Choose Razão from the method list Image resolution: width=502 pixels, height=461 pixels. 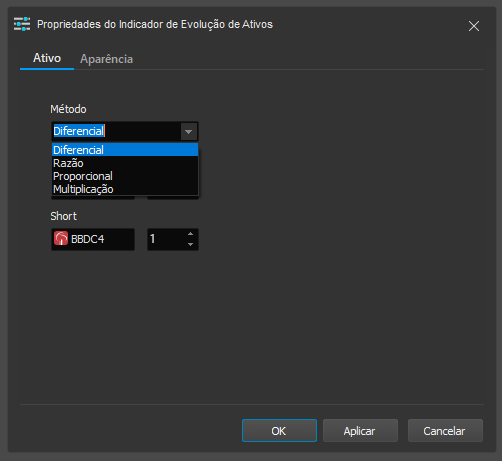click(x=125, y=163)
